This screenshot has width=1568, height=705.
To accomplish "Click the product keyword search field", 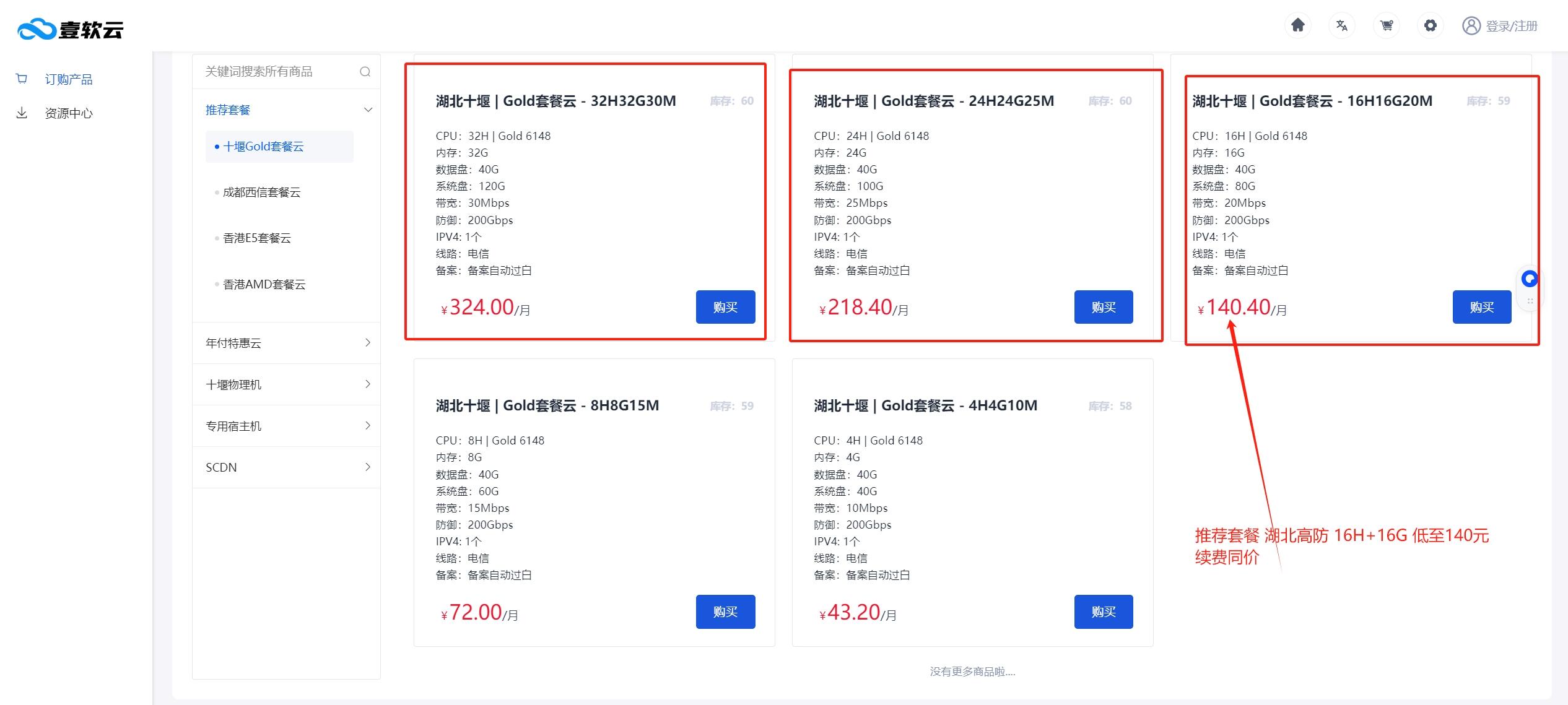I will coord(277,72).
